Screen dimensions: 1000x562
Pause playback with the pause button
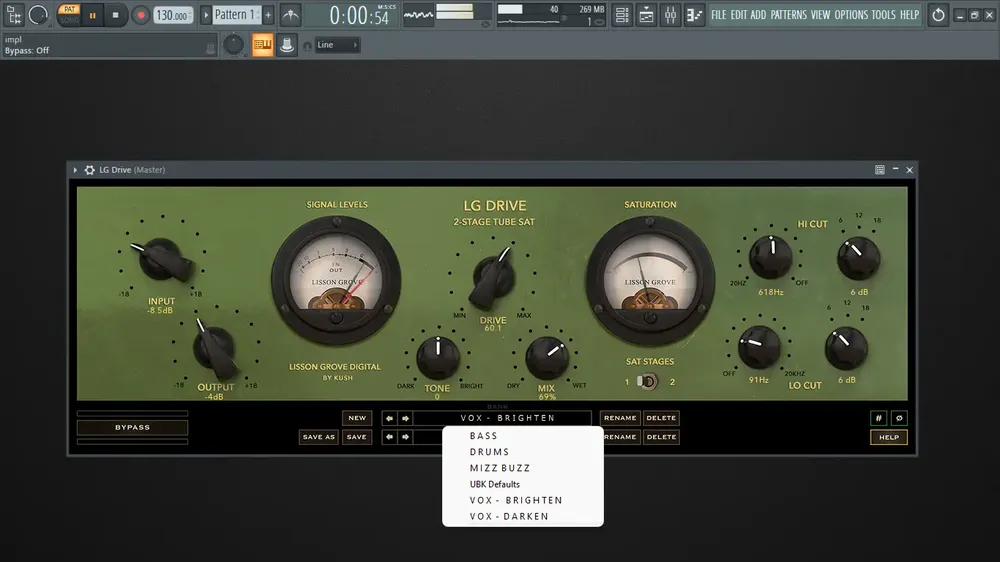[x=92, y=15]
